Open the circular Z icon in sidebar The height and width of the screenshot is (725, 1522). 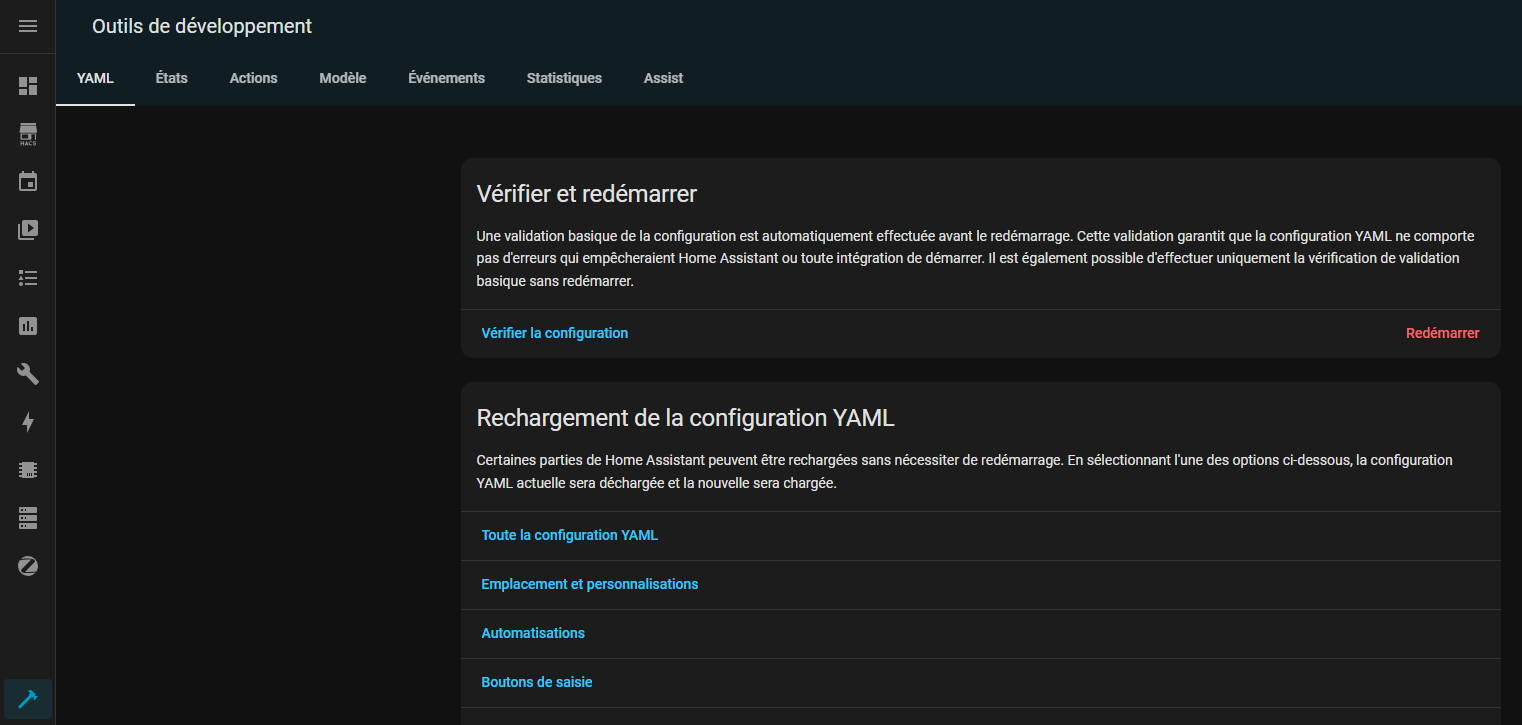(x=28, y=566)
